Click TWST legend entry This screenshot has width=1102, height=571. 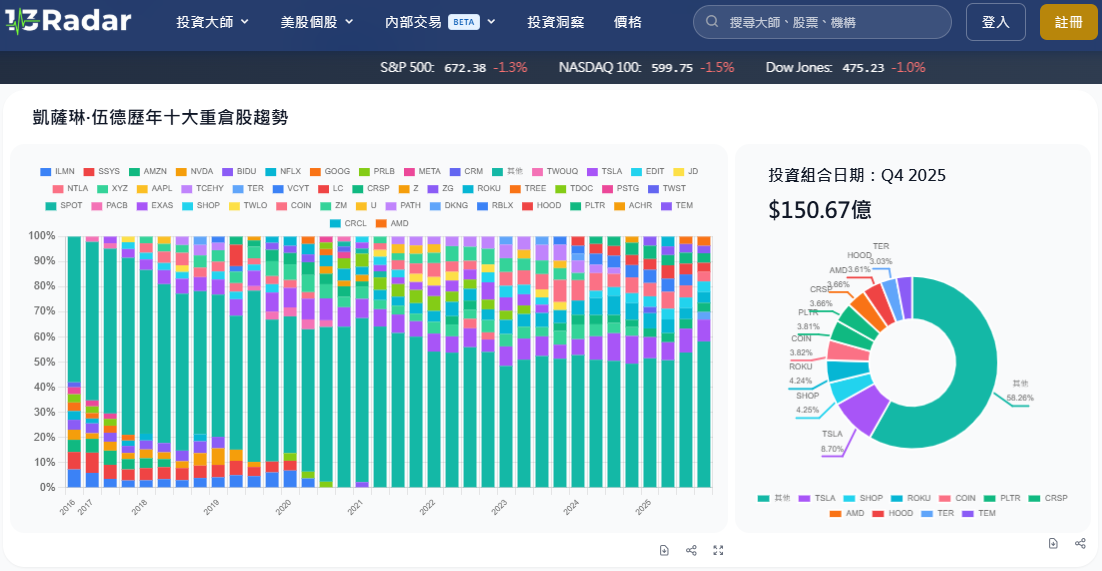click(x=667, y=188)
